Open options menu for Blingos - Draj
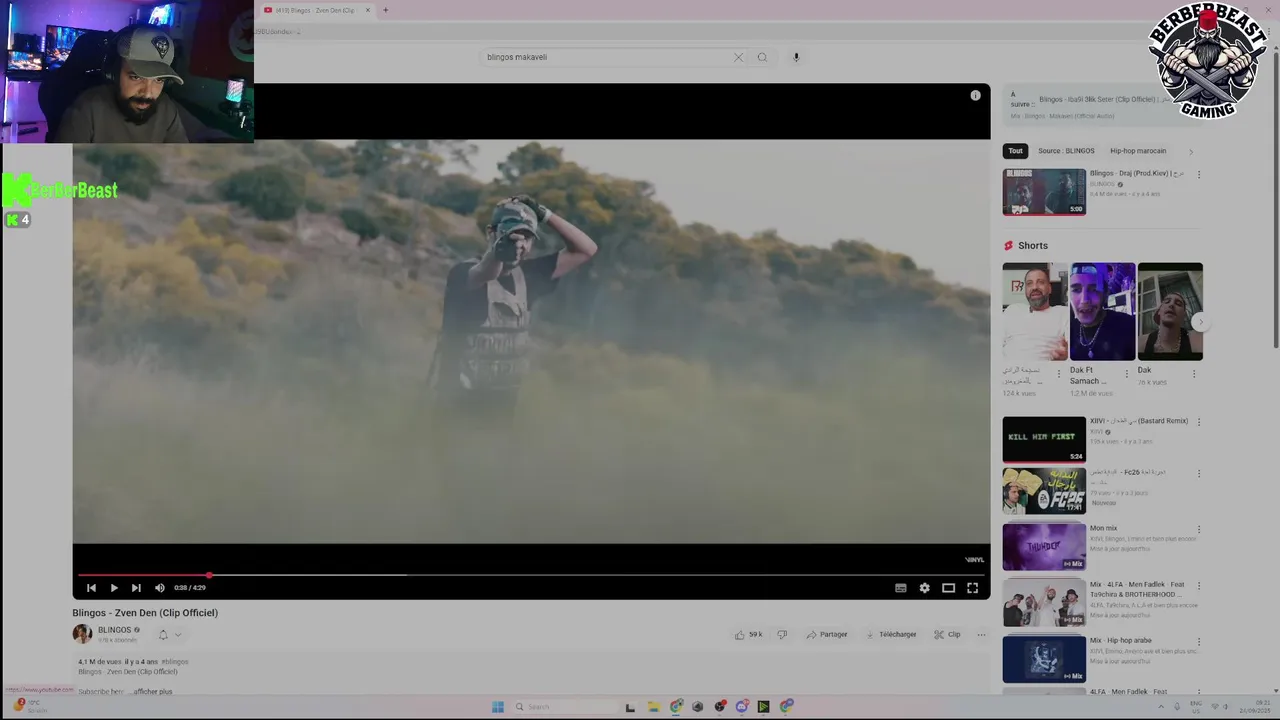 (x=1199, y=174)
